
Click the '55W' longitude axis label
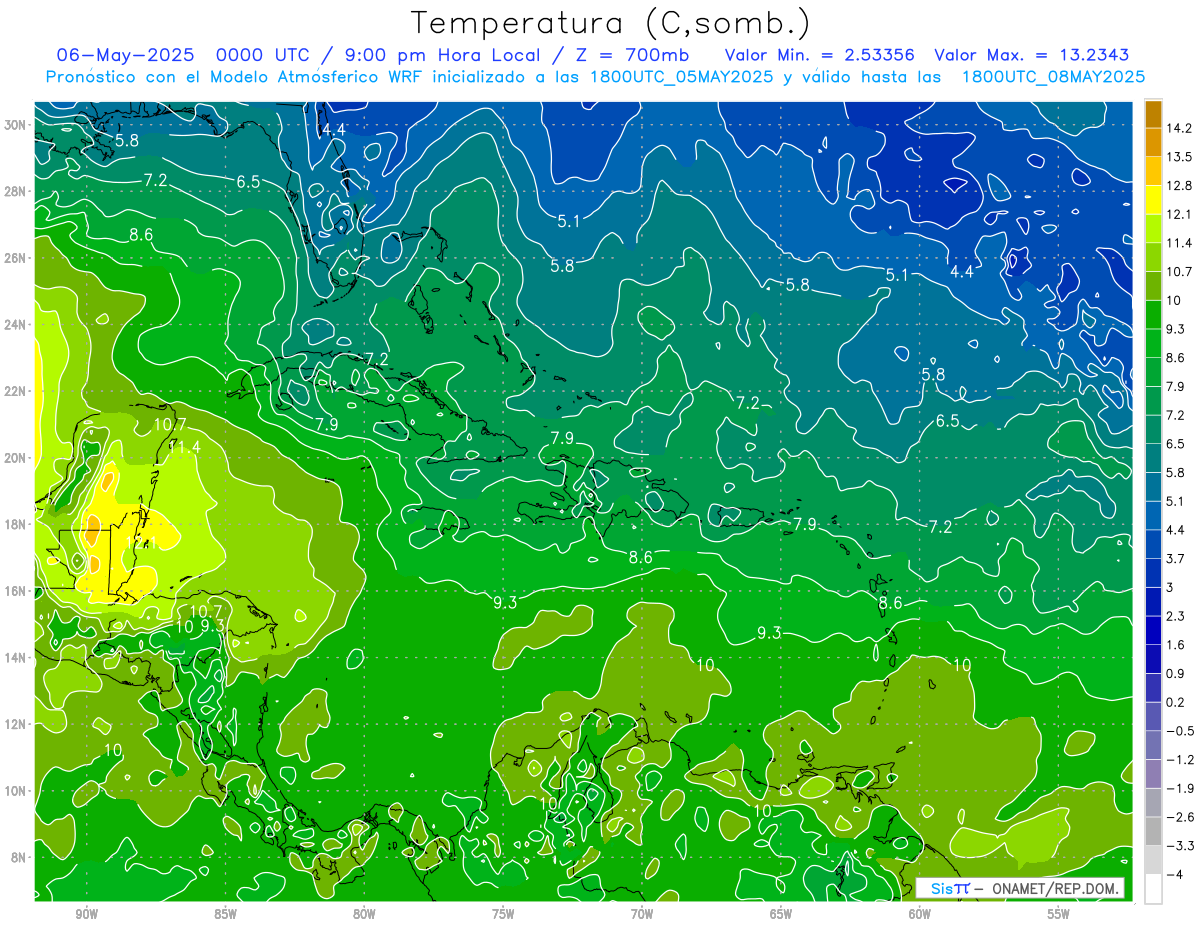click(1059, 914)
